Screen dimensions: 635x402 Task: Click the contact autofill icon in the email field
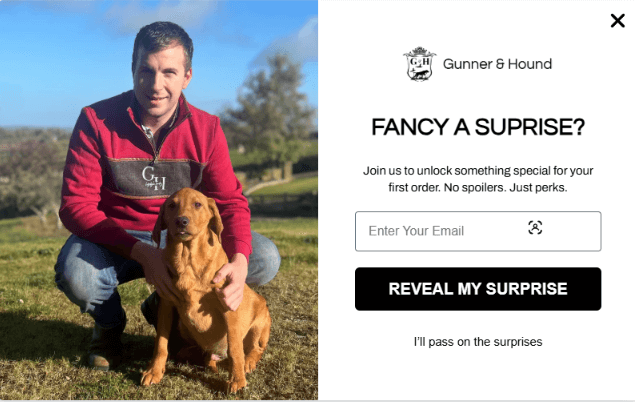click(535, 228)
